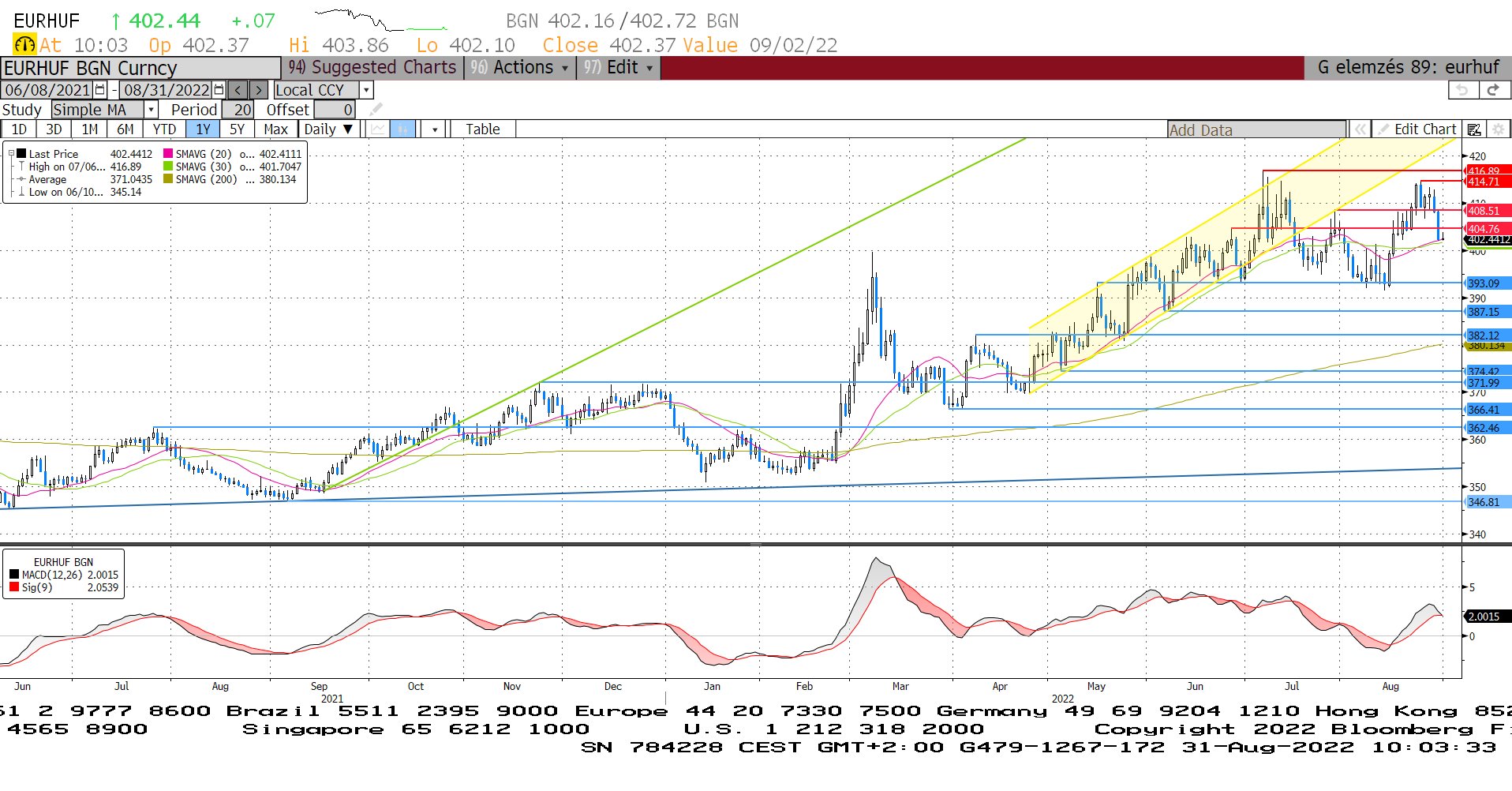Viewport: 1512px width, 791px height.
Task: Open the chart type options dropdown arrow
Action: coord(435,129)
